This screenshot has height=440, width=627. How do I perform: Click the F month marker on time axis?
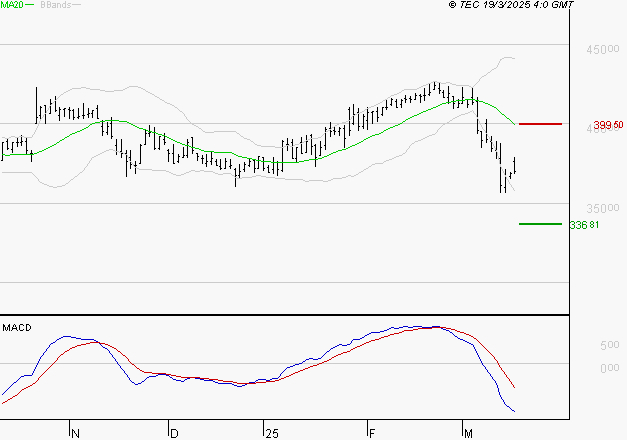369,432
